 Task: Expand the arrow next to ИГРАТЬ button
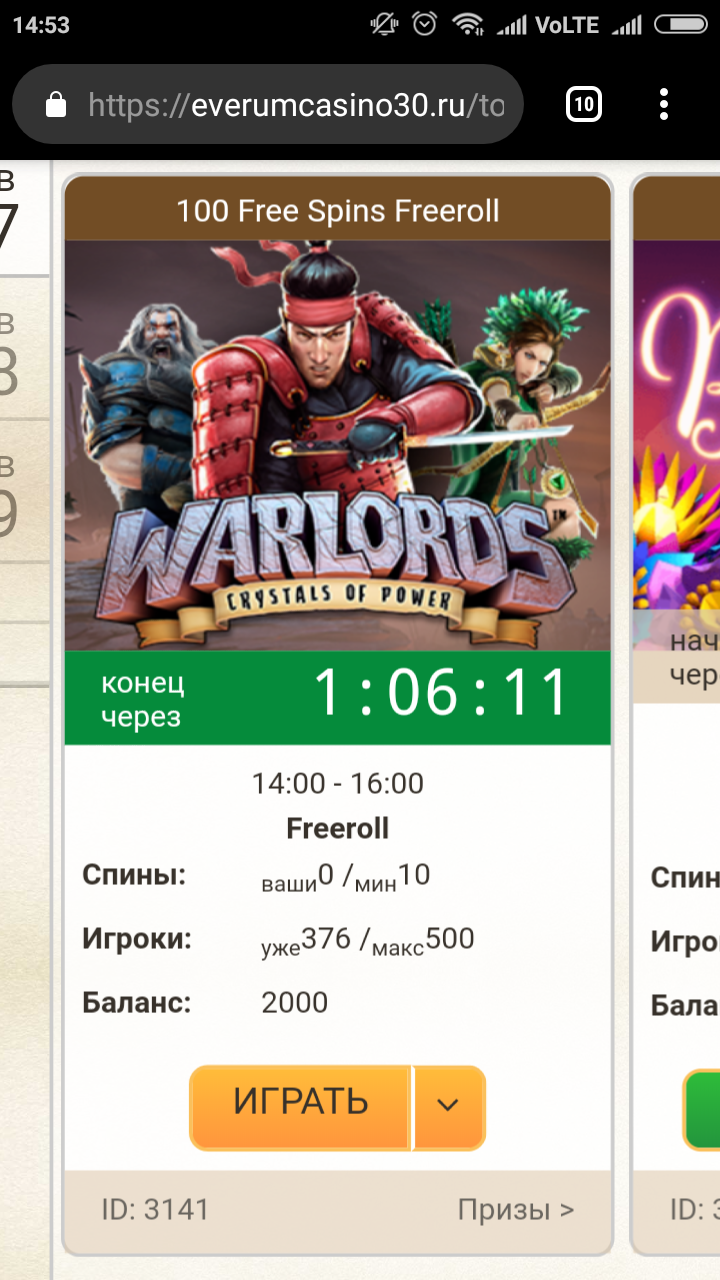448,1106
